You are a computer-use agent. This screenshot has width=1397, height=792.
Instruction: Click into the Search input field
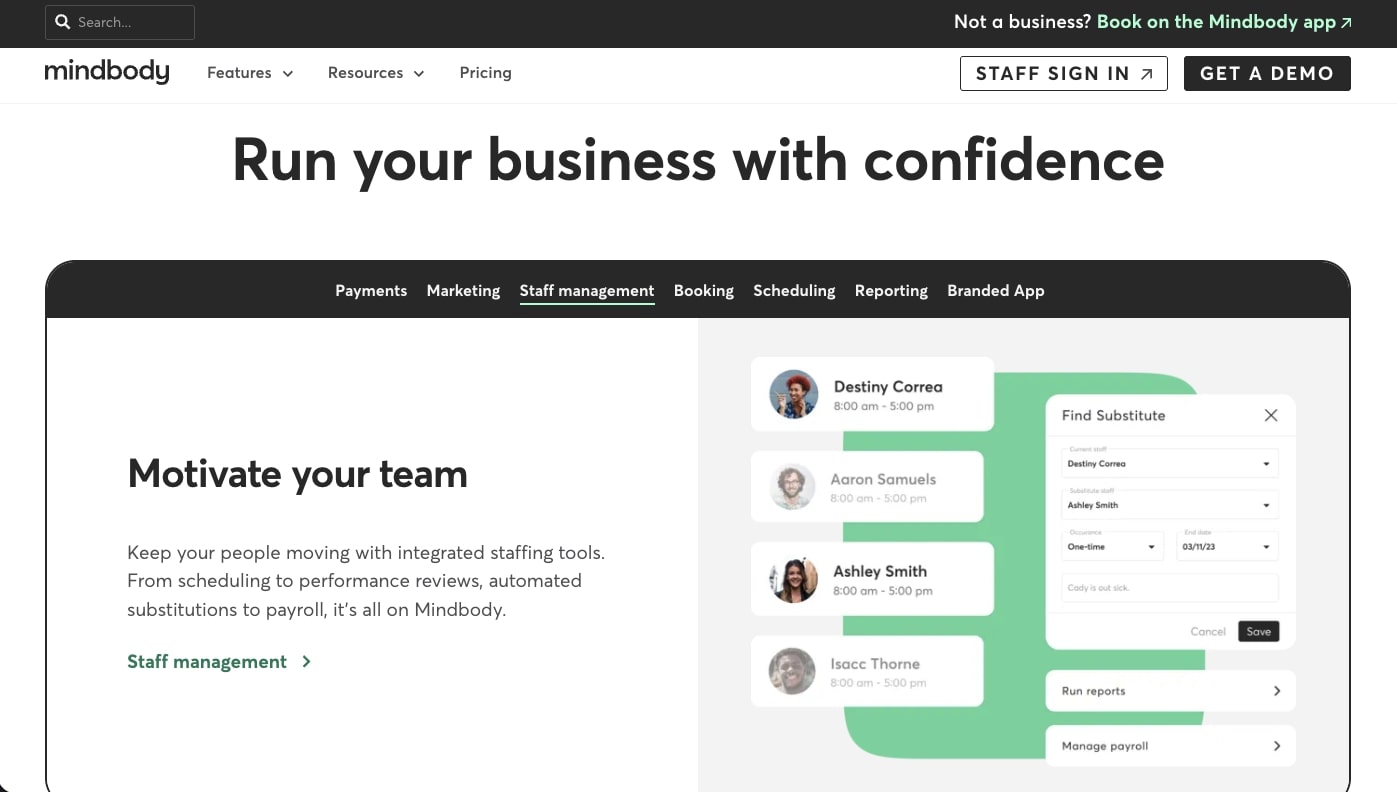130,22
